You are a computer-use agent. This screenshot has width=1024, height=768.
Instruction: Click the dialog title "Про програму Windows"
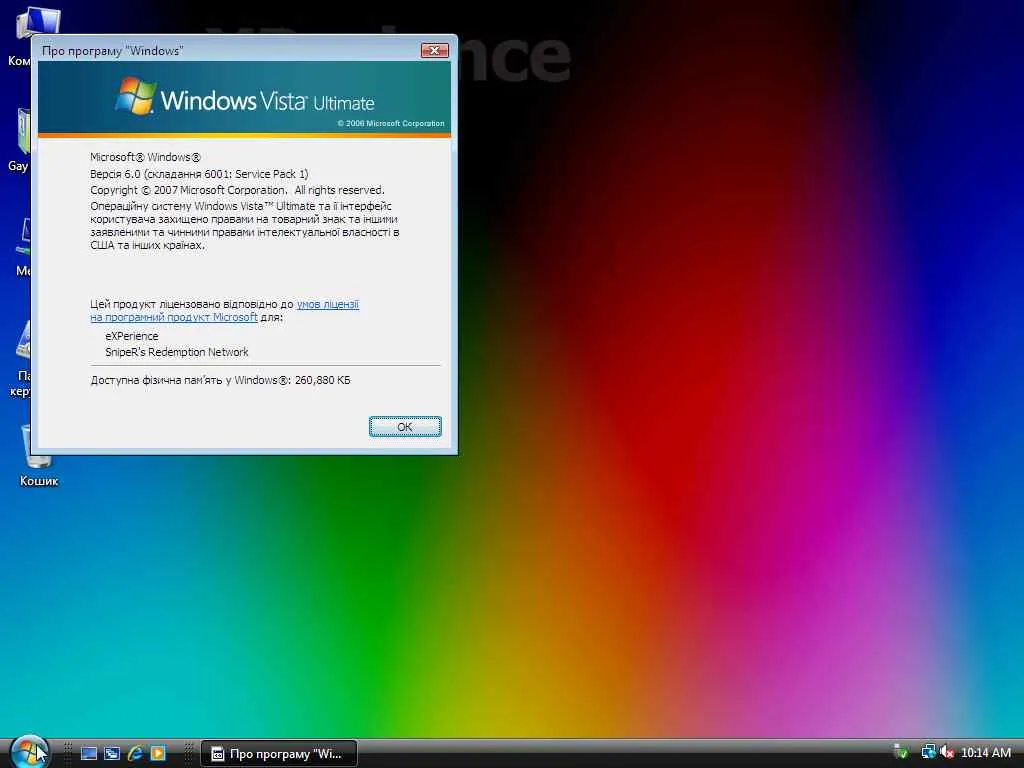click(x=112, y=51)
